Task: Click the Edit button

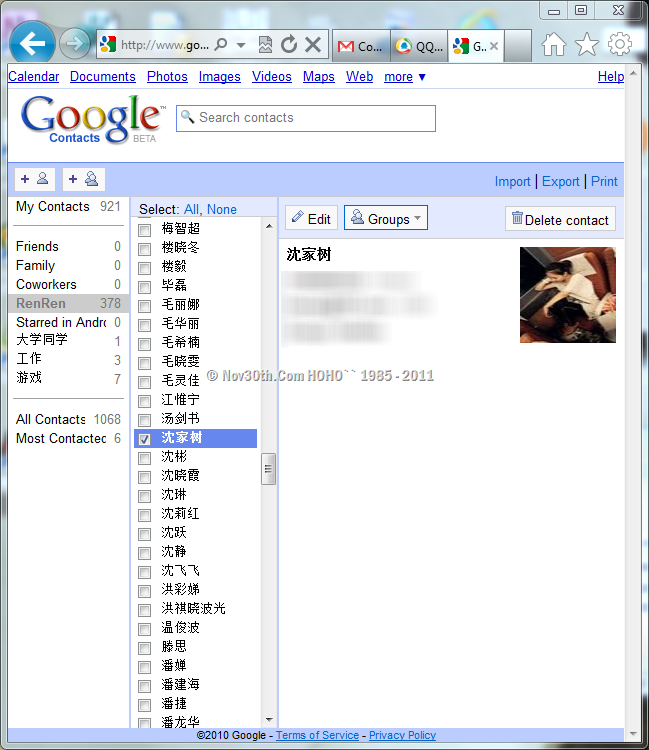Action: [x=312, y=218]
